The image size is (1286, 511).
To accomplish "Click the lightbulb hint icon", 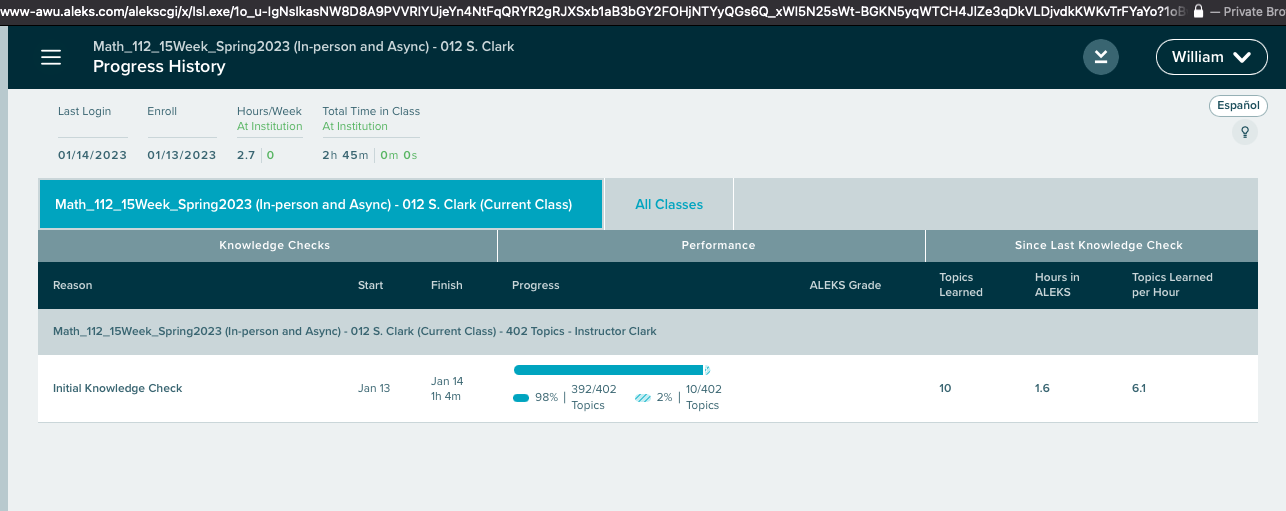I will click(1245, 132).
